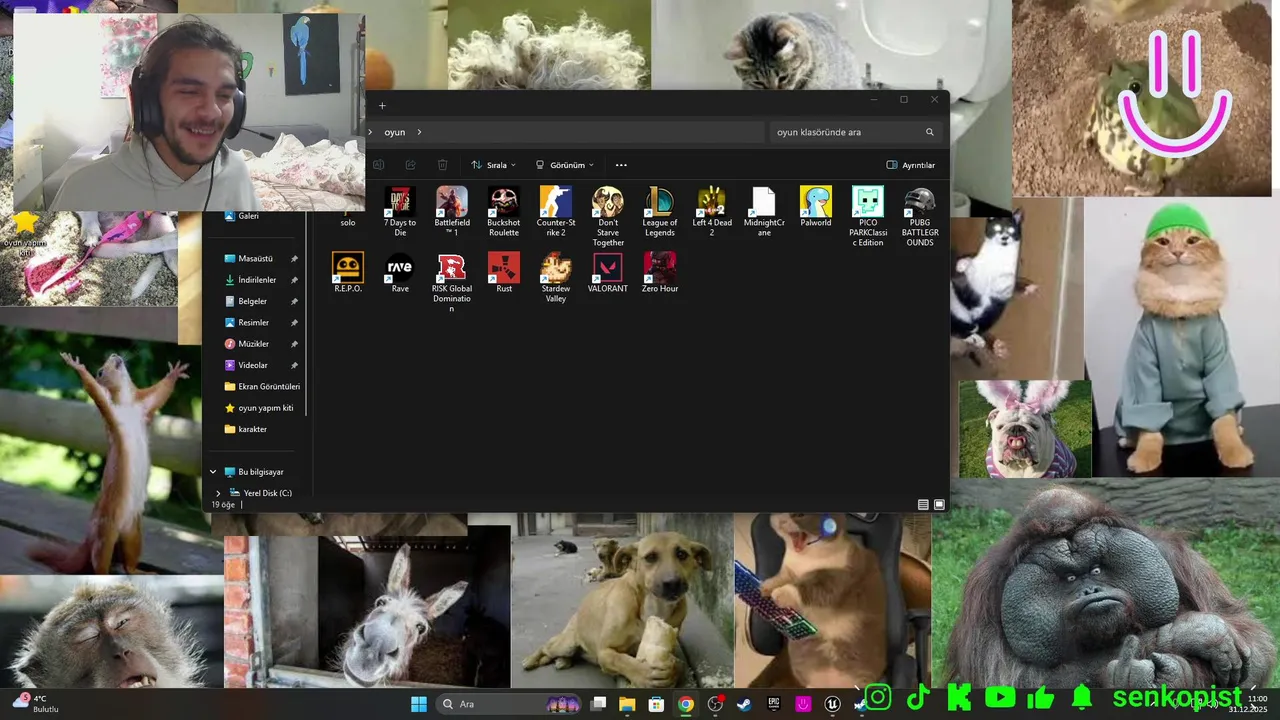Open the 7 Days to Die shortcut

click(400, 211)
